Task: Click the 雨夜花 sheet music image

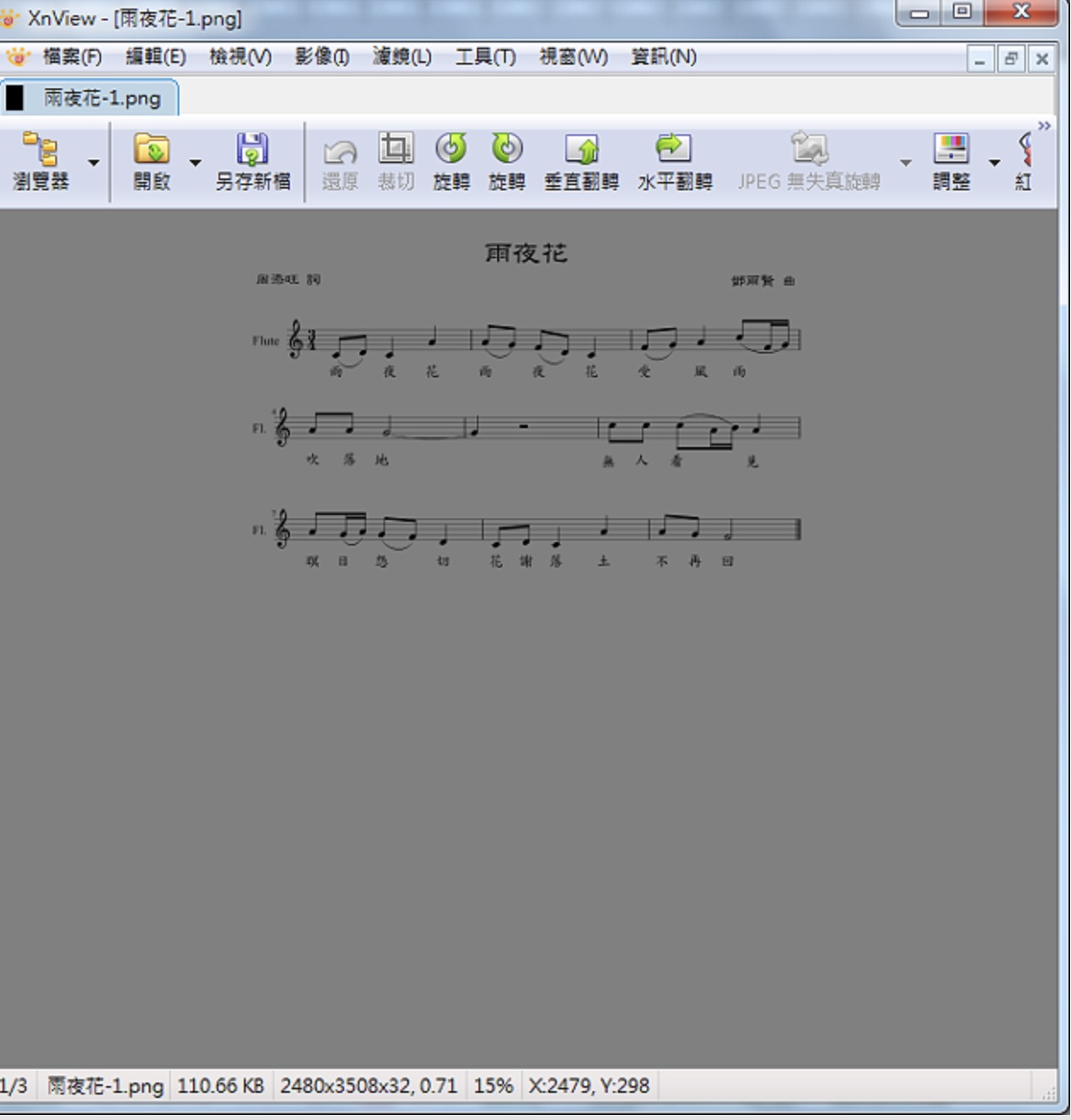Action: click(x=527, y=403)
